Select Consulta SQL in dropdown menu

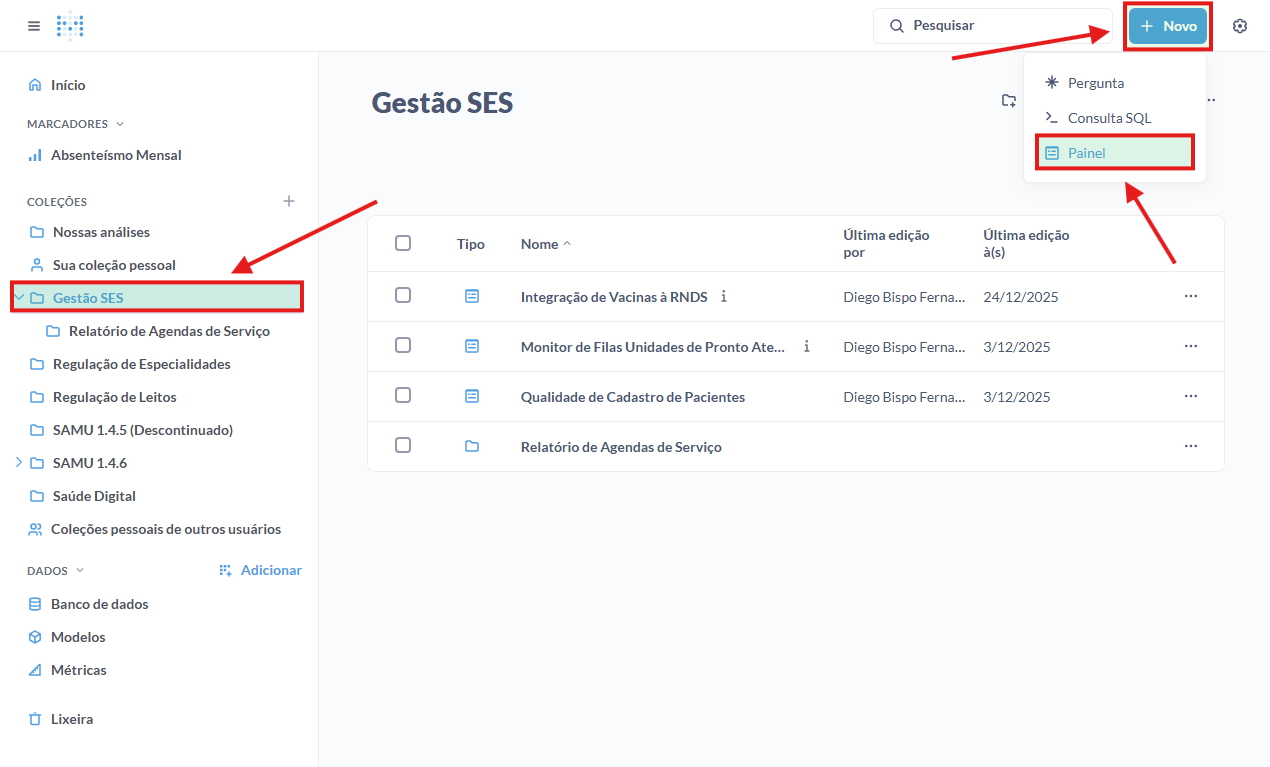pos(1109,118)
